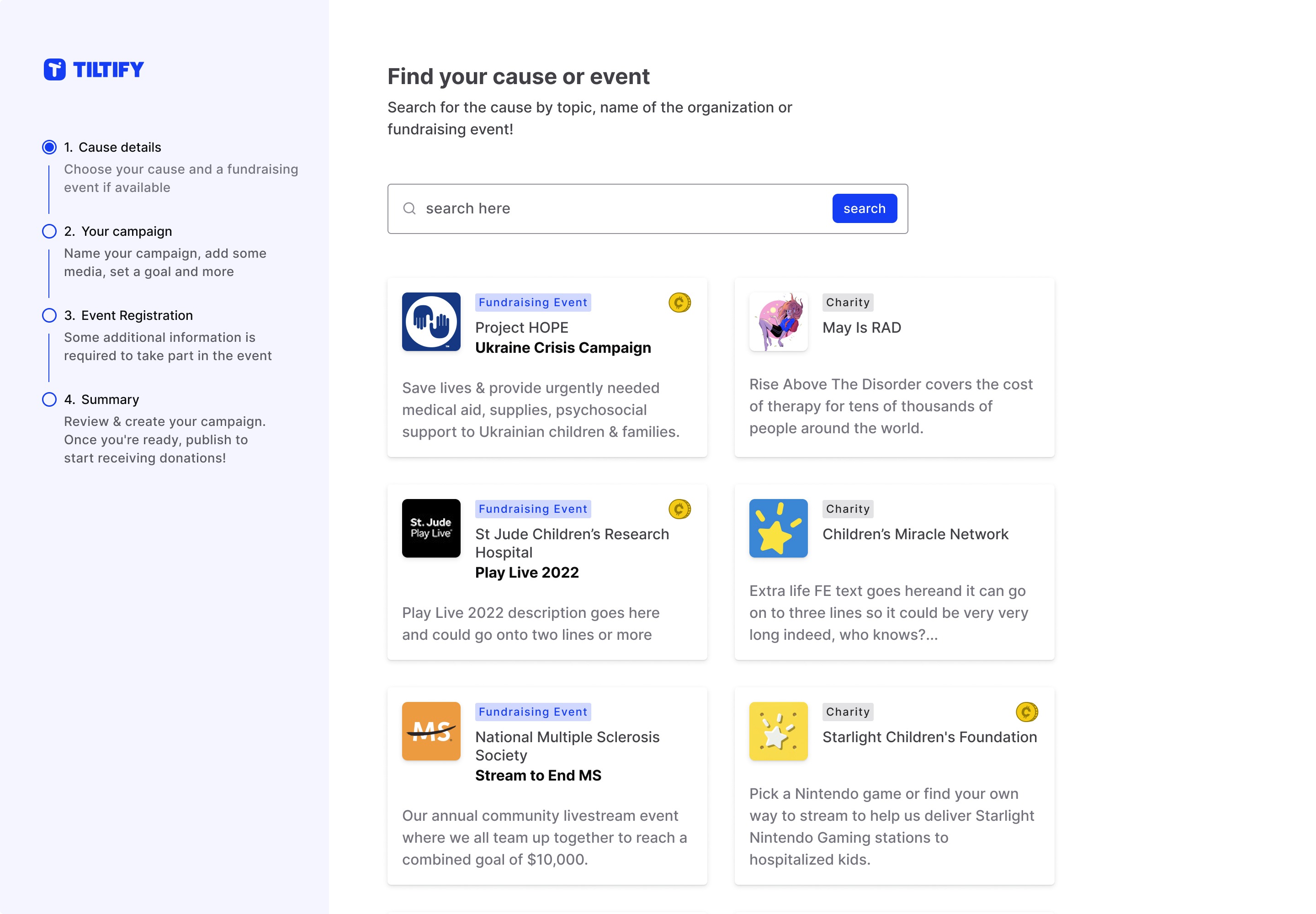
Task: Click the search magnifier icon
Action: coord(409,208)
